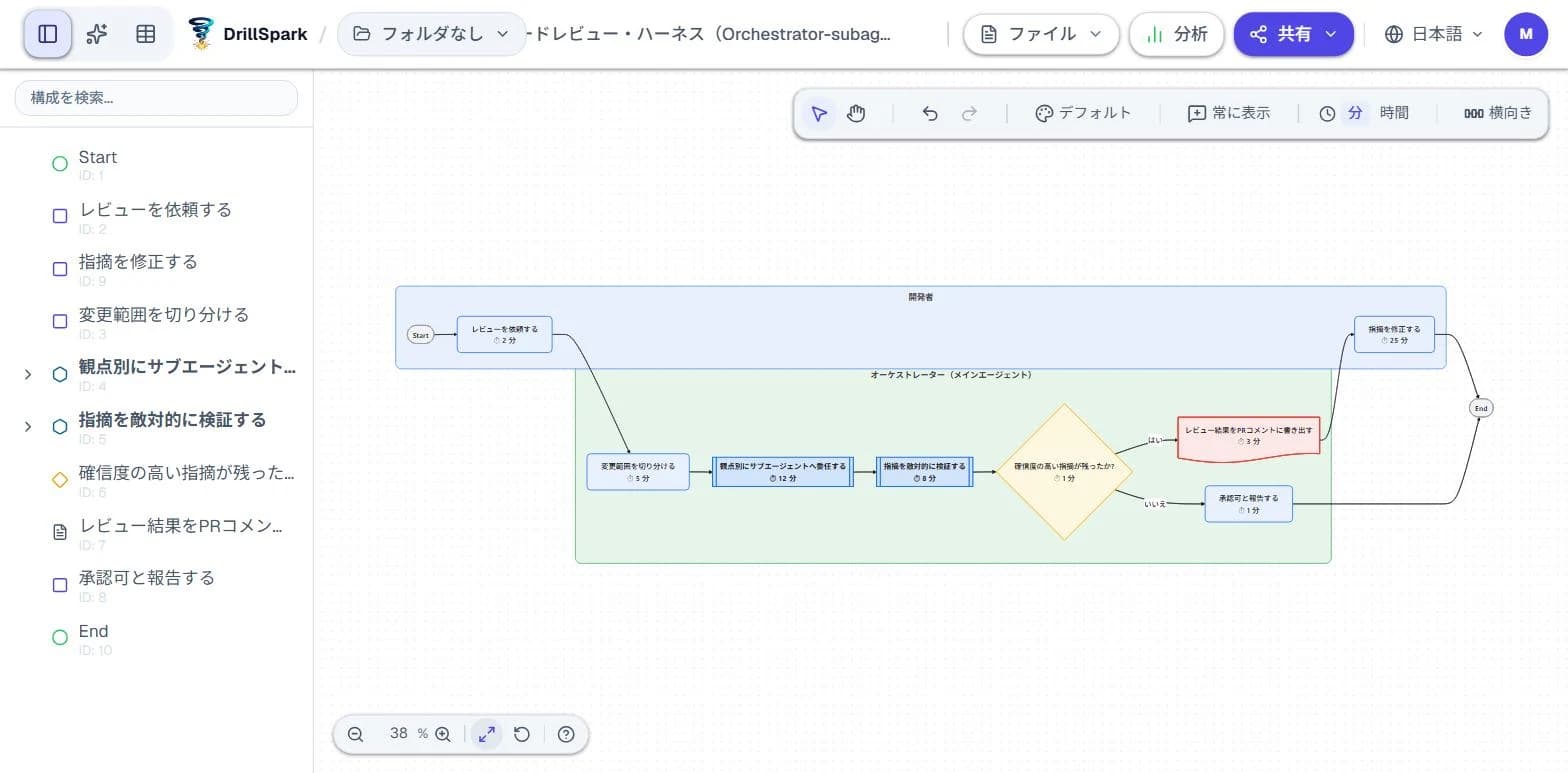Open the 日本語 language dropdown
1568x773 pixels.
click(x=1433, y=34)
